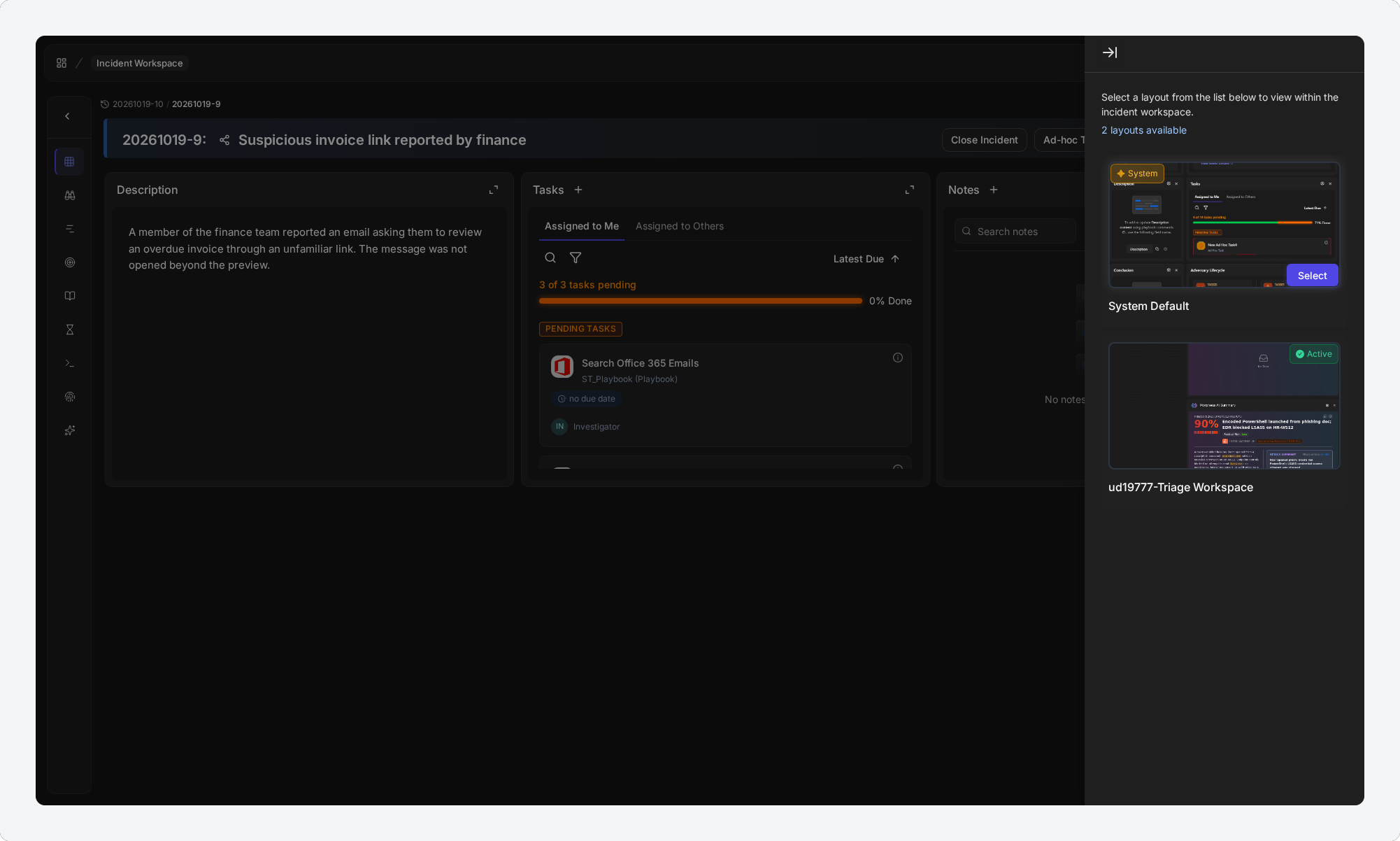Open Incident Workspace breadcrumb
The width and height of the screenshot is (1400, 841).
[x=140, y=63]
